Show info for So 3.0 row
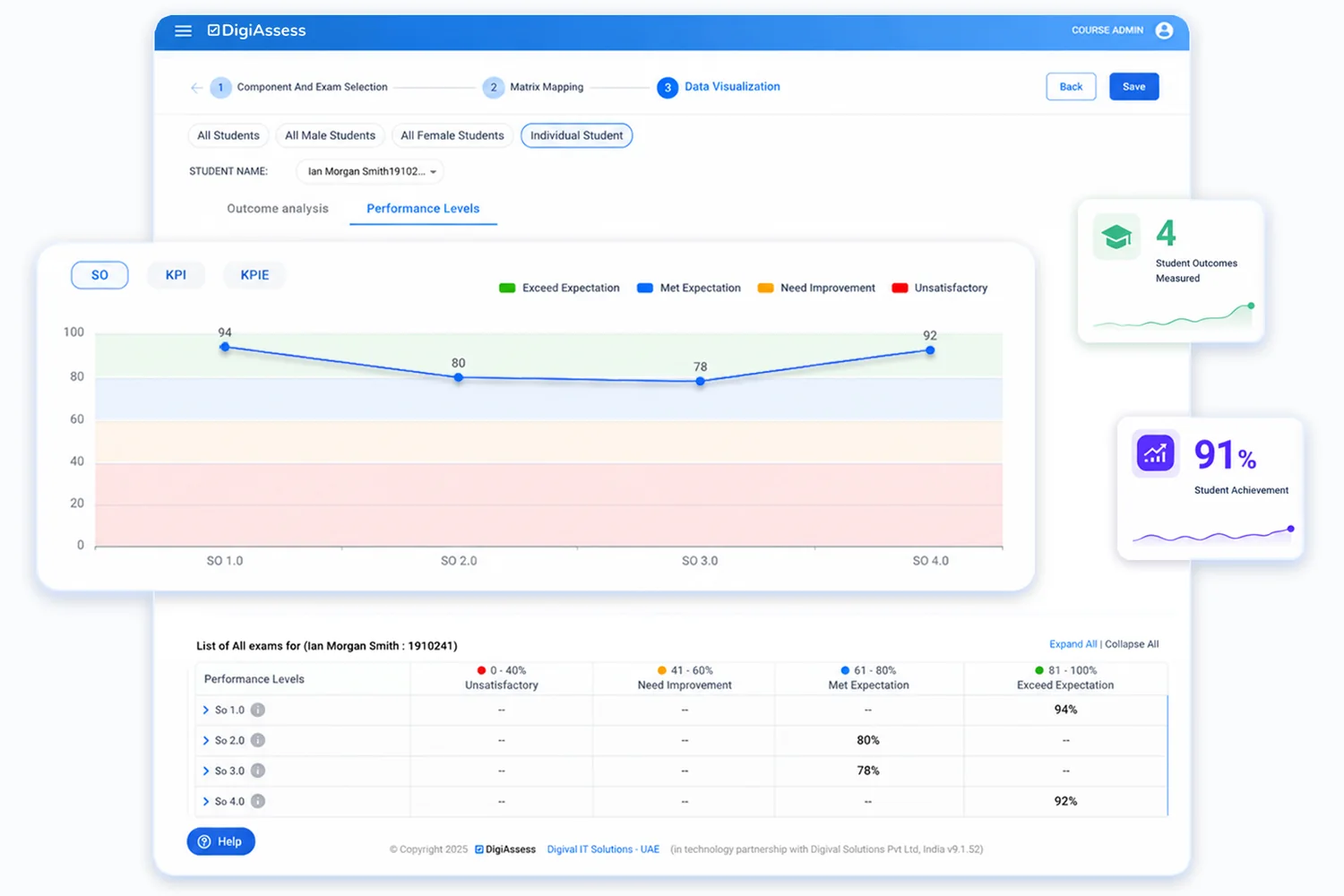Image resolution: width=1344 pixels, height=896 pixels. [x=258, y=771]
